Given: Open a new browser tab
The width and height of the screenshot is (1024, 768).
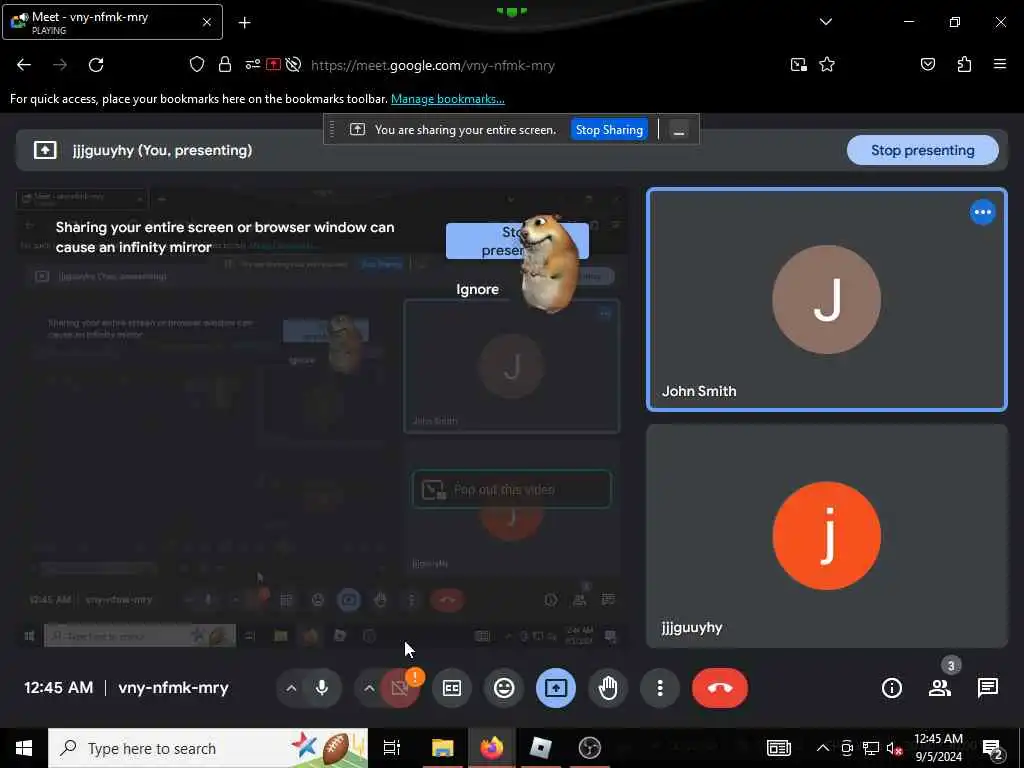Looking at the screenshot, I should click(x=244, y=23).
